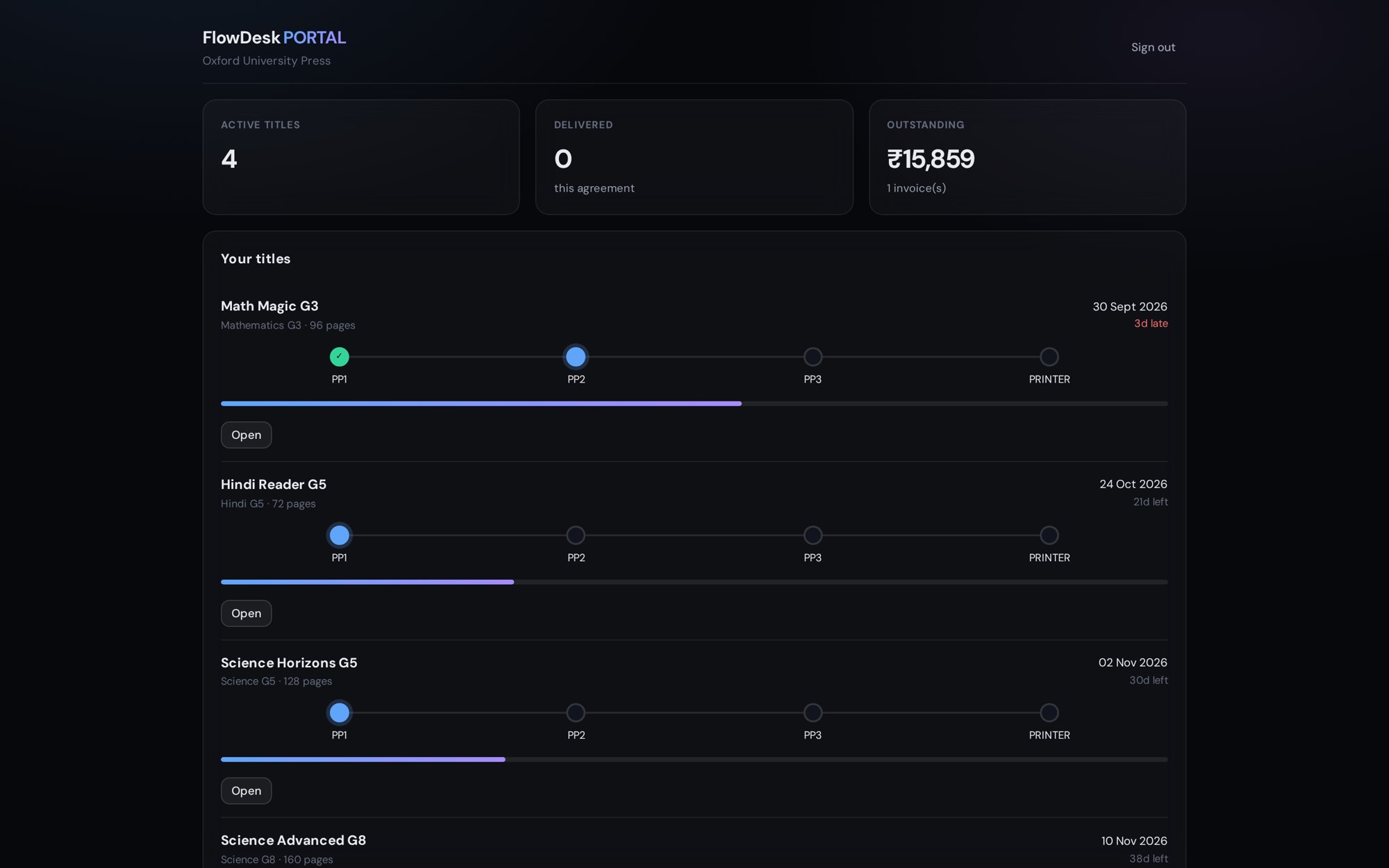Viewport: 1389px width, 868px height.
Task: Click the PRINTER stage circle for Science Horizons G5
Action: [x=1049, y=712]
